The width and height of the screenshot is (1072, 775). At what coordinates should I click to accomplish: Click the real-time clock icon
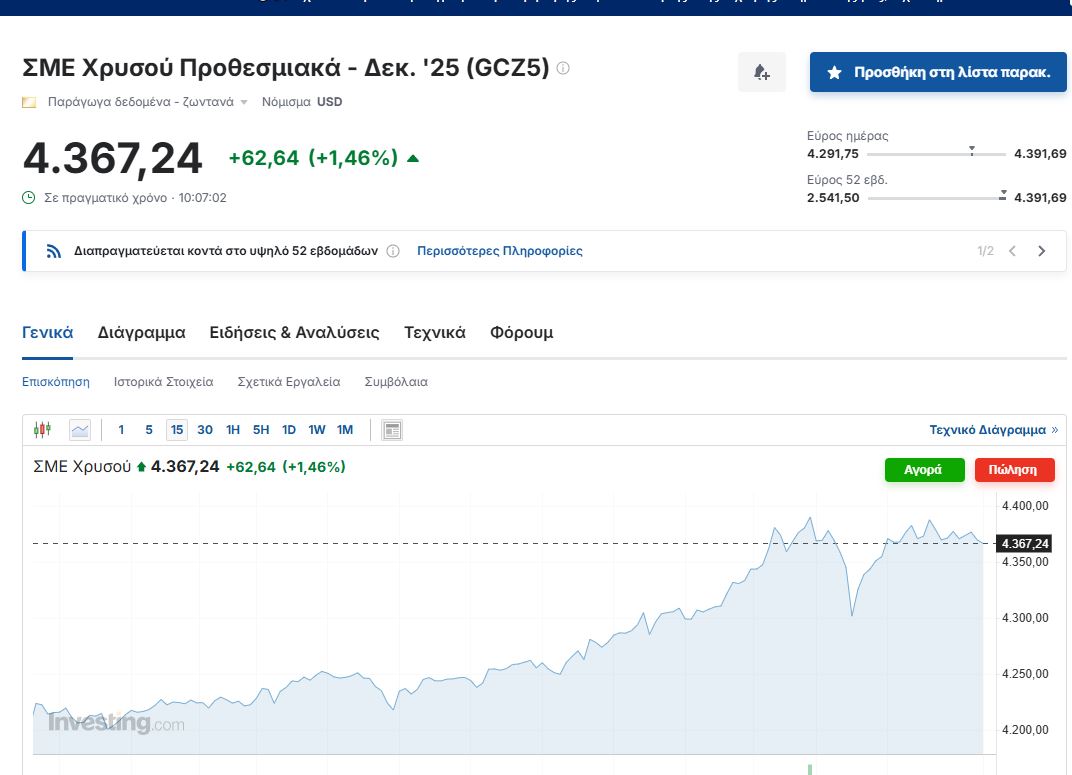29,198
